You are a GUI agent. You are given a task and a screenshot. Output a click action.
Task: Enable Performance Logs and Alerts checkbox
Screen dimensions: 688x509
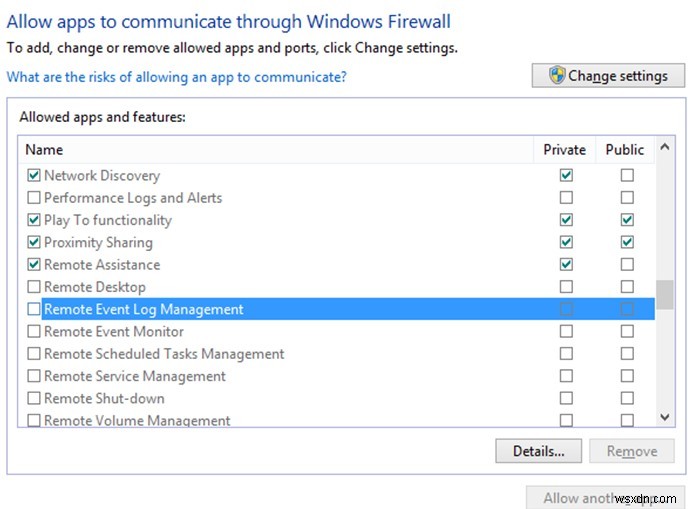pyautogui.click(x=34, y=198)
